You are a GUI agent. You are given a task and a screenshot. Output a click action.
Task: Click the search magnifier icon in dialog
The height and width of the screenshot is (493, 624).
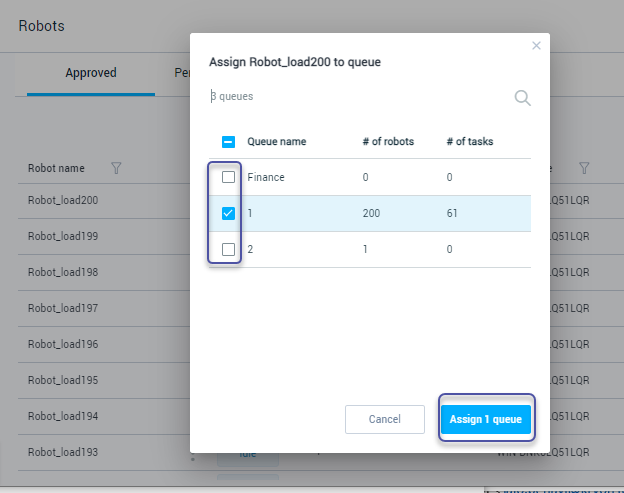[x=522, y=98]
